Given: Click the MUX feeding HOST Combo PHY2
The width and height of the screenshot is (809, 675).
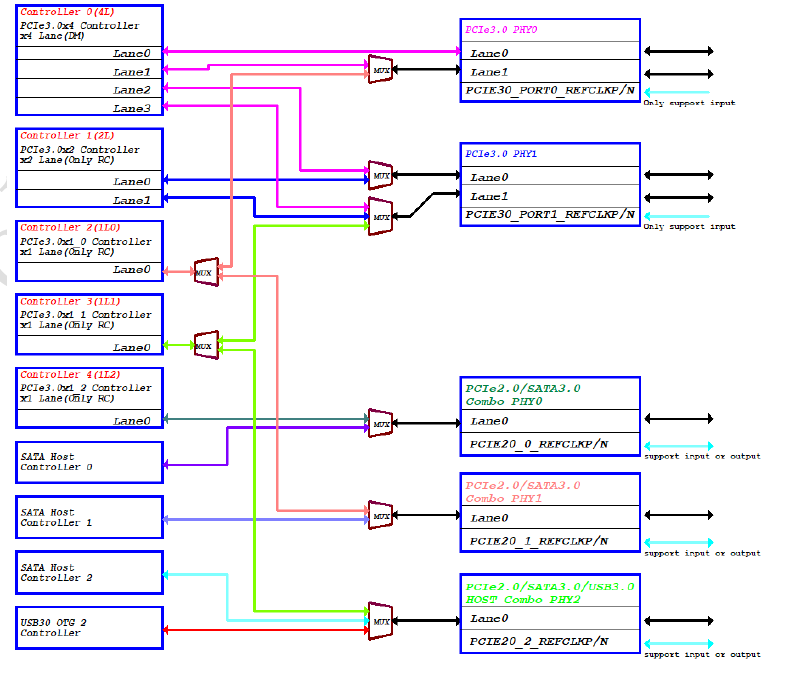Looking at the screenshot, I should pyautogui.click(x=381, y=621).
